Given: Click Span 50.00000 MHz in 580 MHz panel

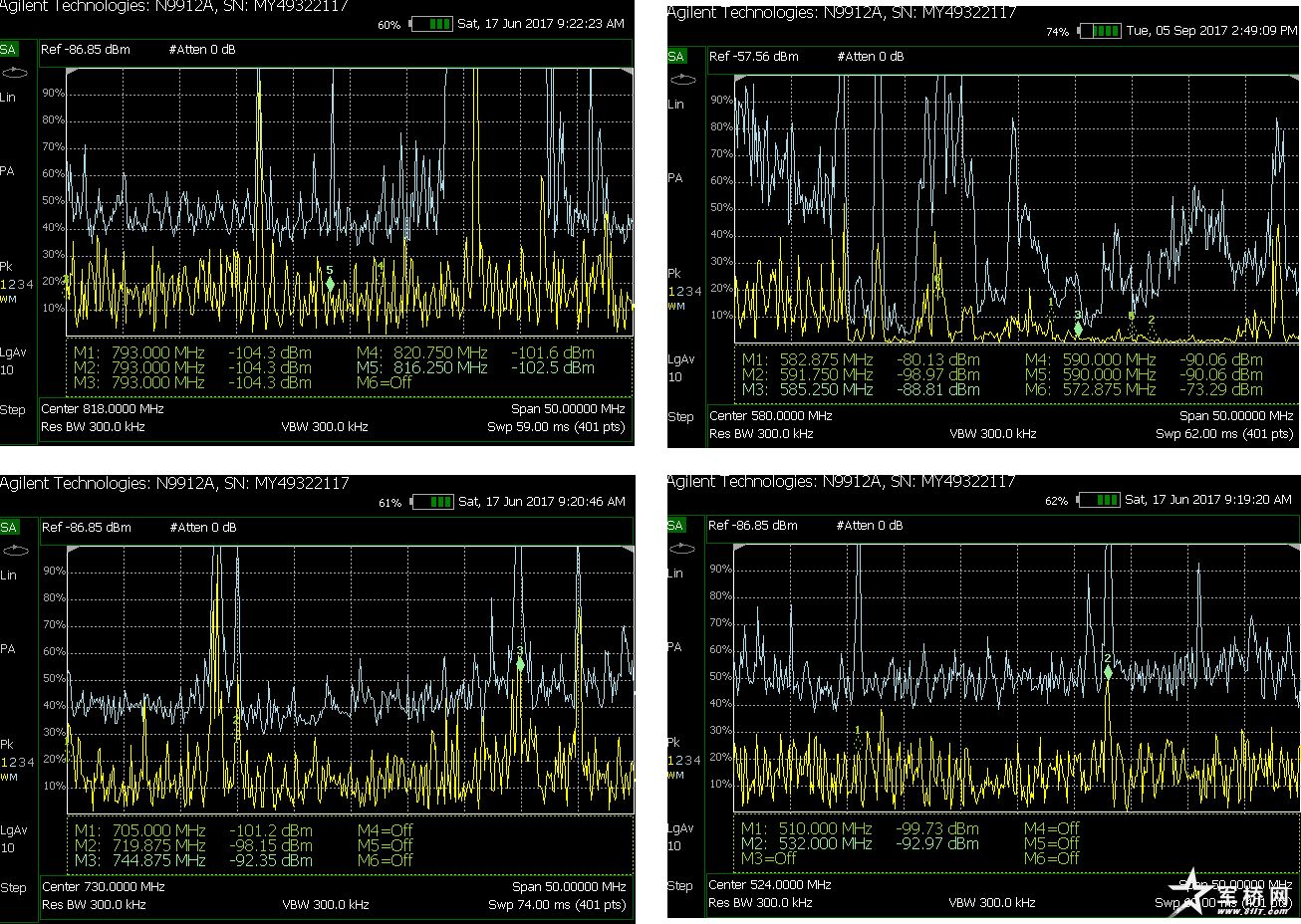Looking at the screenshot, I should 1235,415.
